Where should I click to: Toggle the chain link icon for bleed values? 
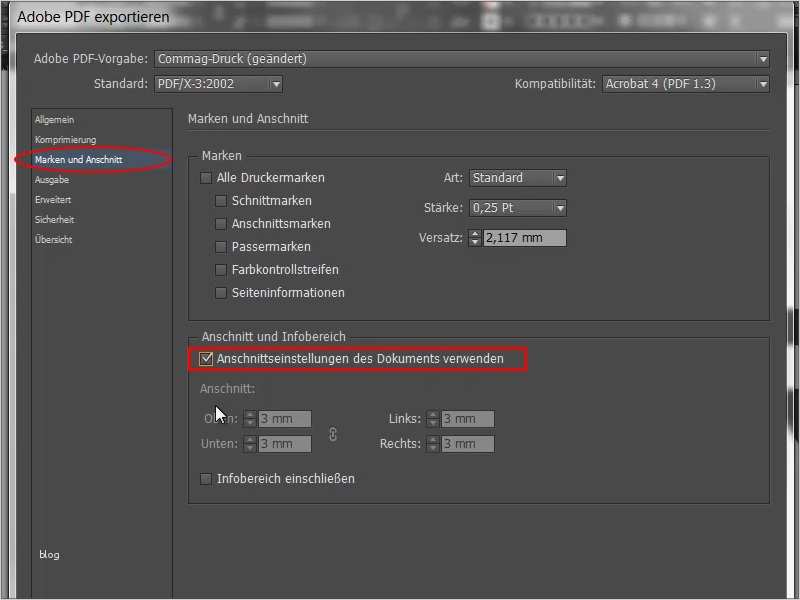pyautogui.click(x=333, y=434)
